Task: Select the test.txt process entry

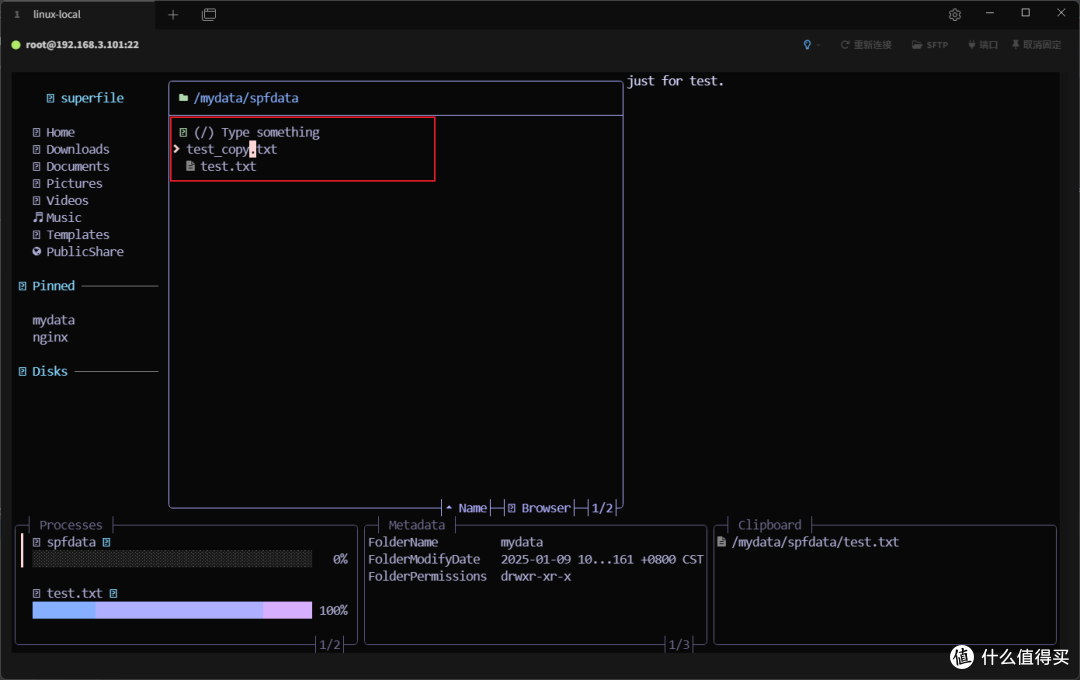Action: pyautogui.click(x=74, y=593)
